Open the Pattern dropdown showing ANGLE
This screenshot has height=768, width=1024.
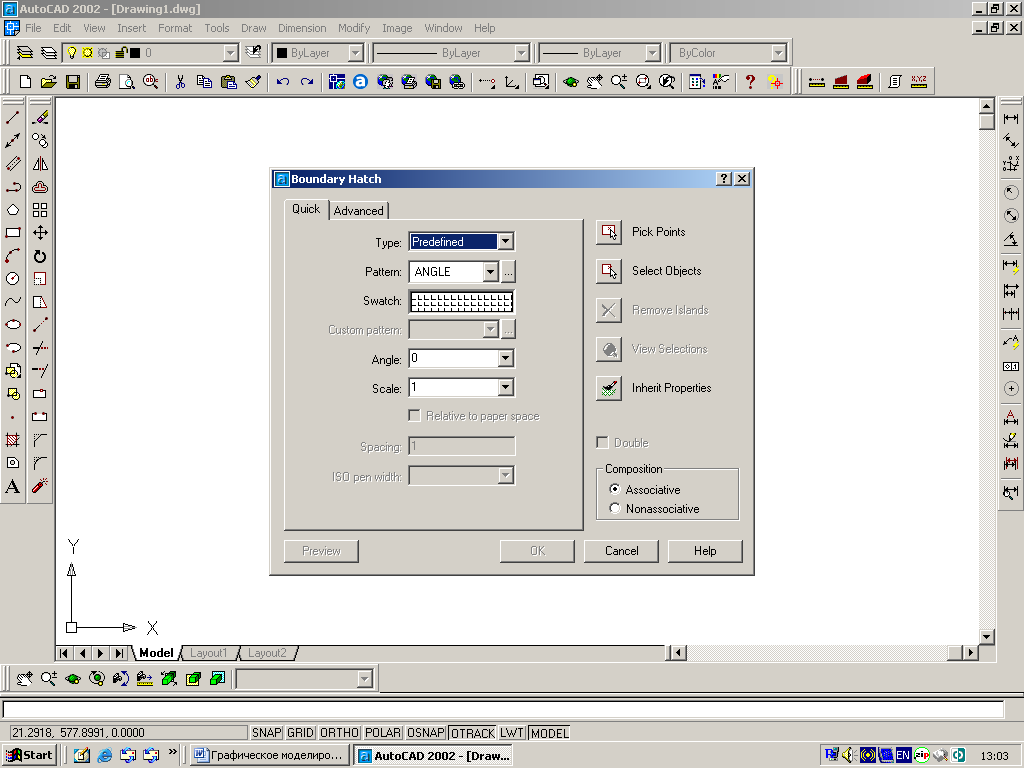(490, 272)
